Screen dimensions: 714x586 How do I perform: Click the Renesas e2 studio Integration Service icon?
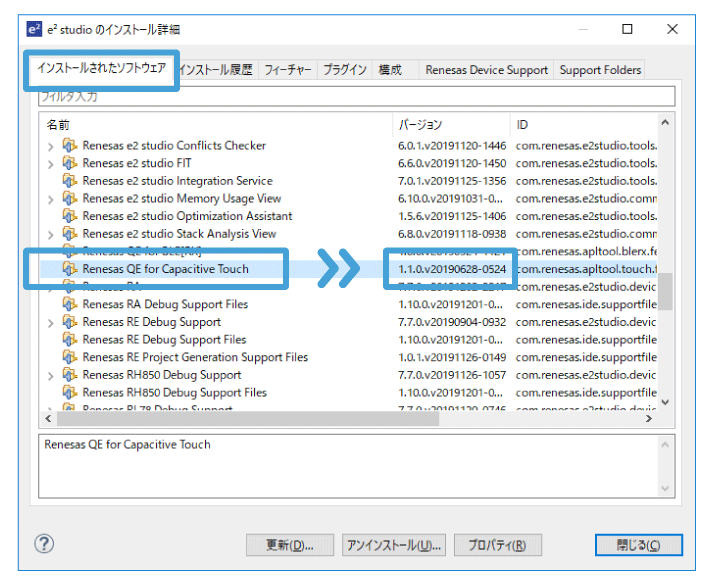[70, 181]
